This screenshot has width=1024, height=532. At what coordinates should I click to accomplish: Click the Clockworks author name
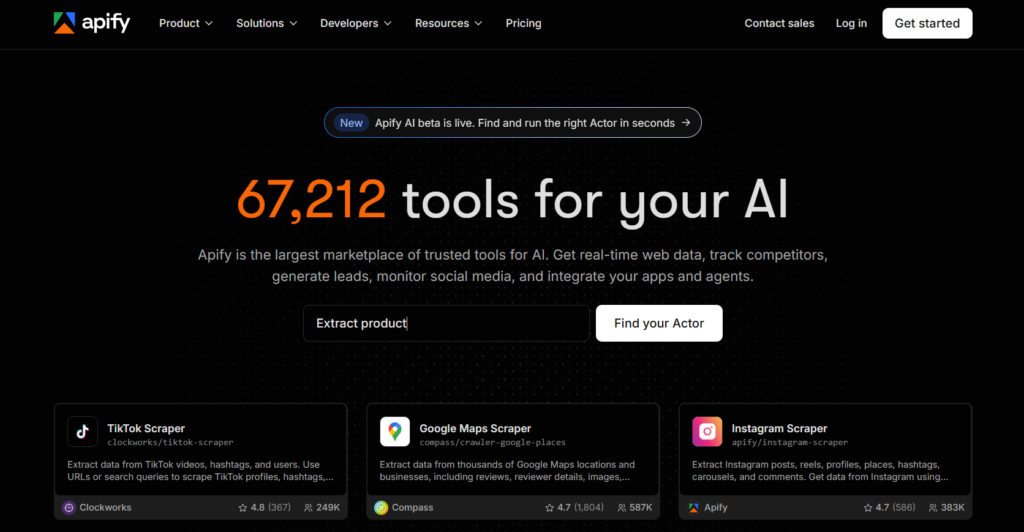[105, 507]
